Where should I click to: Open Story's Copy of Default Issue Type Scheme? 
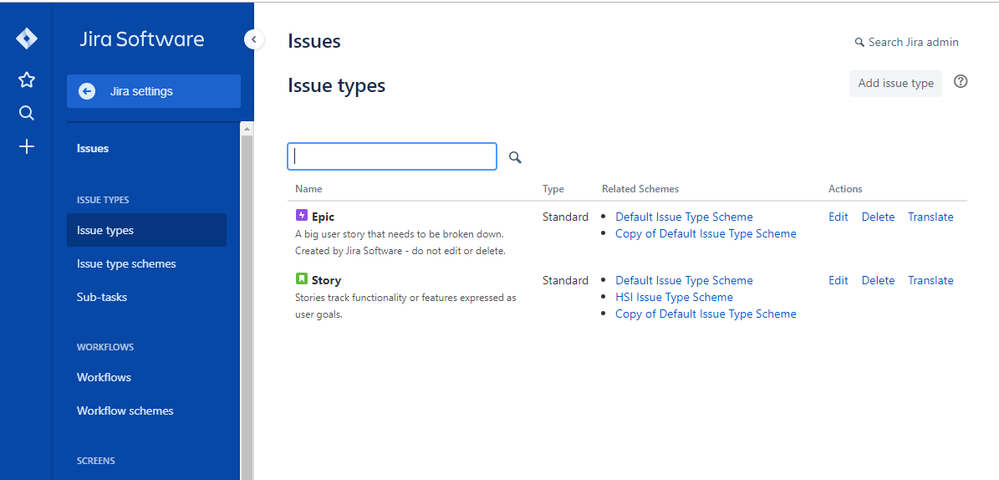pyautogui.click(x=705, y=314)
